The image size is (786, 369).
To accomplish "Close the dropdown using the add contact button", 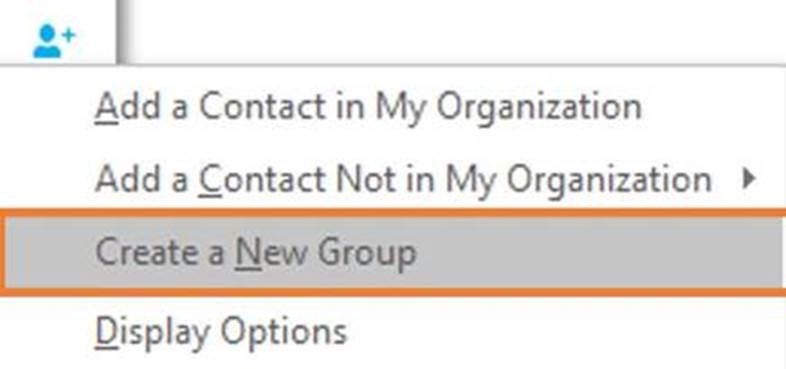I will pyautogui.click(x=54, y=42).
